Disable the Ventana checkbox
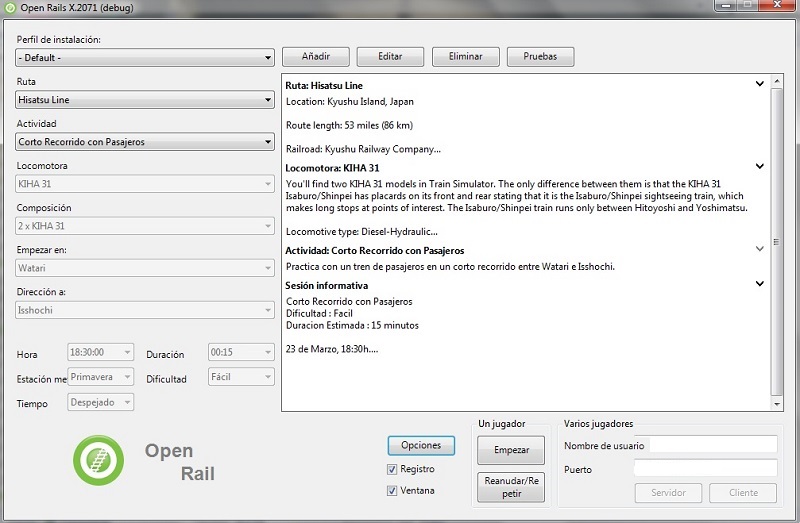This screenshot has height=523, width=800. coord(392,491)
